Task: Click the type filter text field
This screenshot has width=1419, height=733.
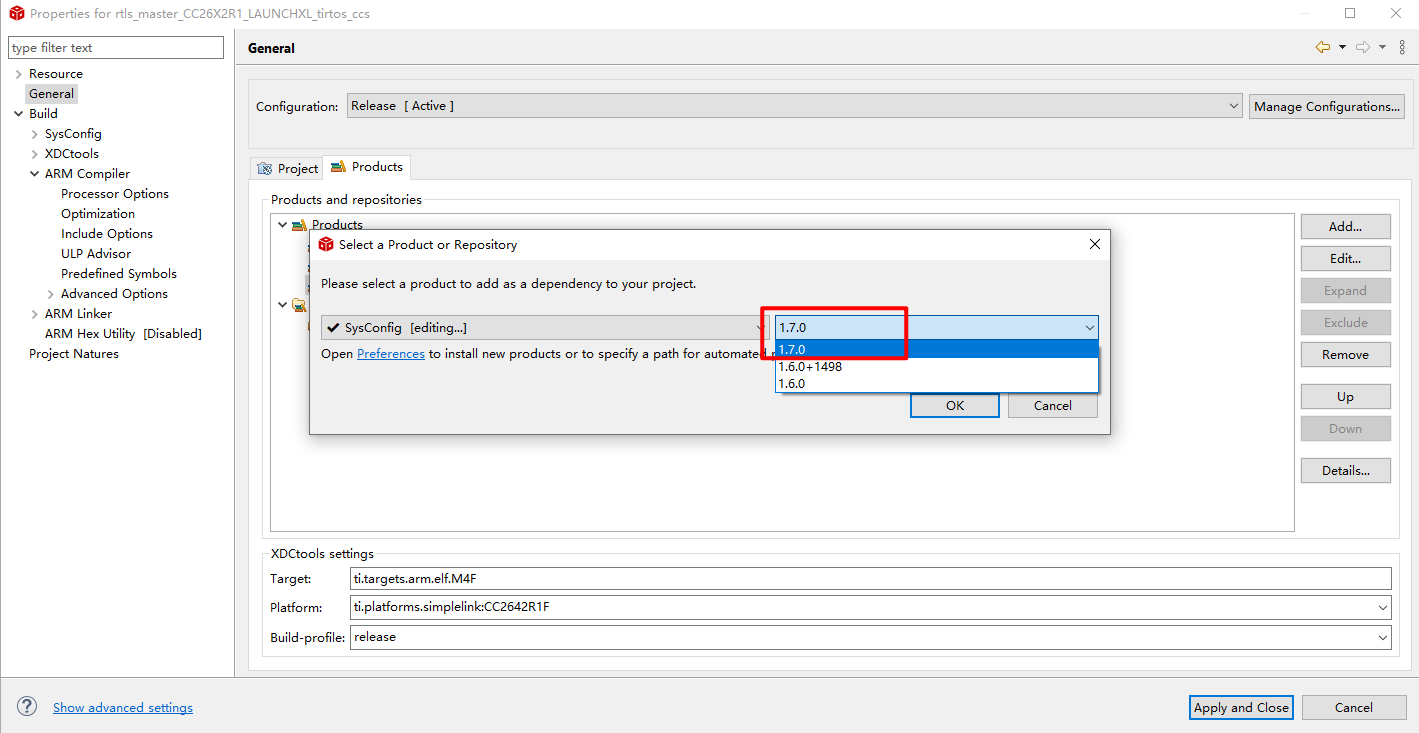Action: point(116,48)
